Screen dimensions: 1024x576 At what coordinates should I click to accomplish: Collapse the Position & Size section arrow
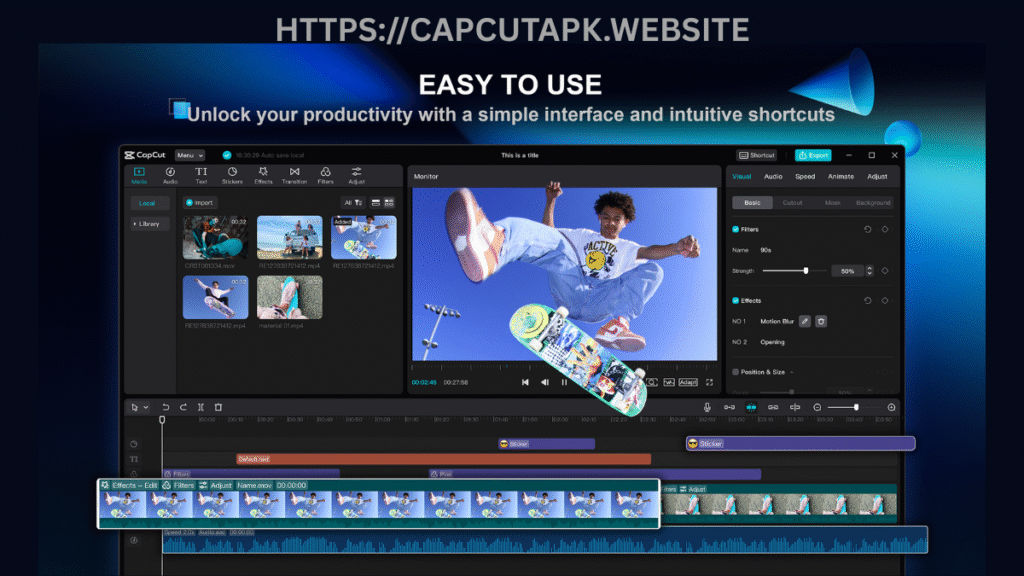(x=792, y=372)
